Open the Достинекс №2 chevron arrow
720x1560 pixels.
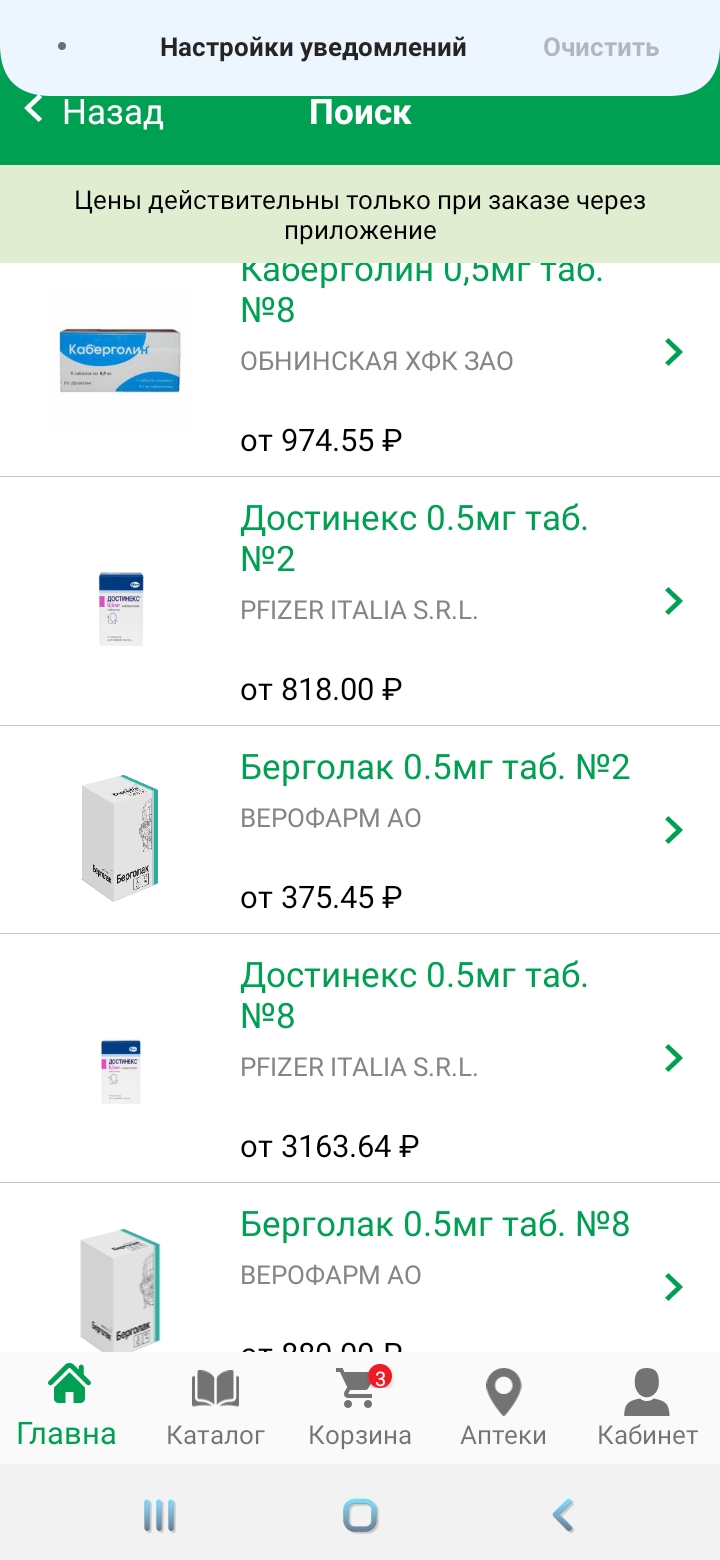tap(674, 600)
